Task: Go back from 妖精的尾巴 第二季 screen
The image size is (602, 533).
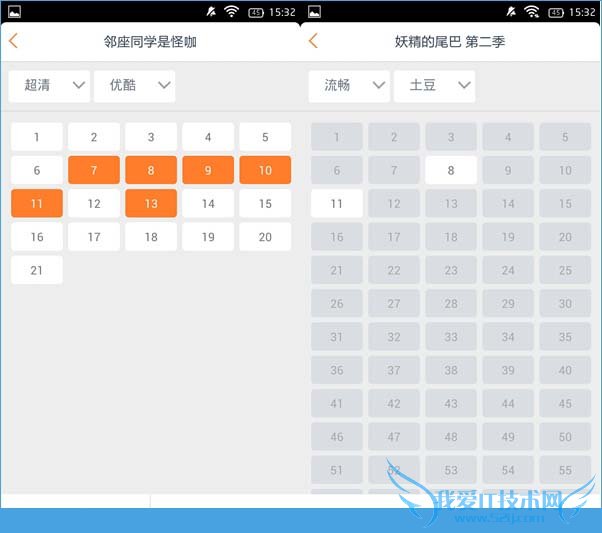Action: (x=313, y=41)
